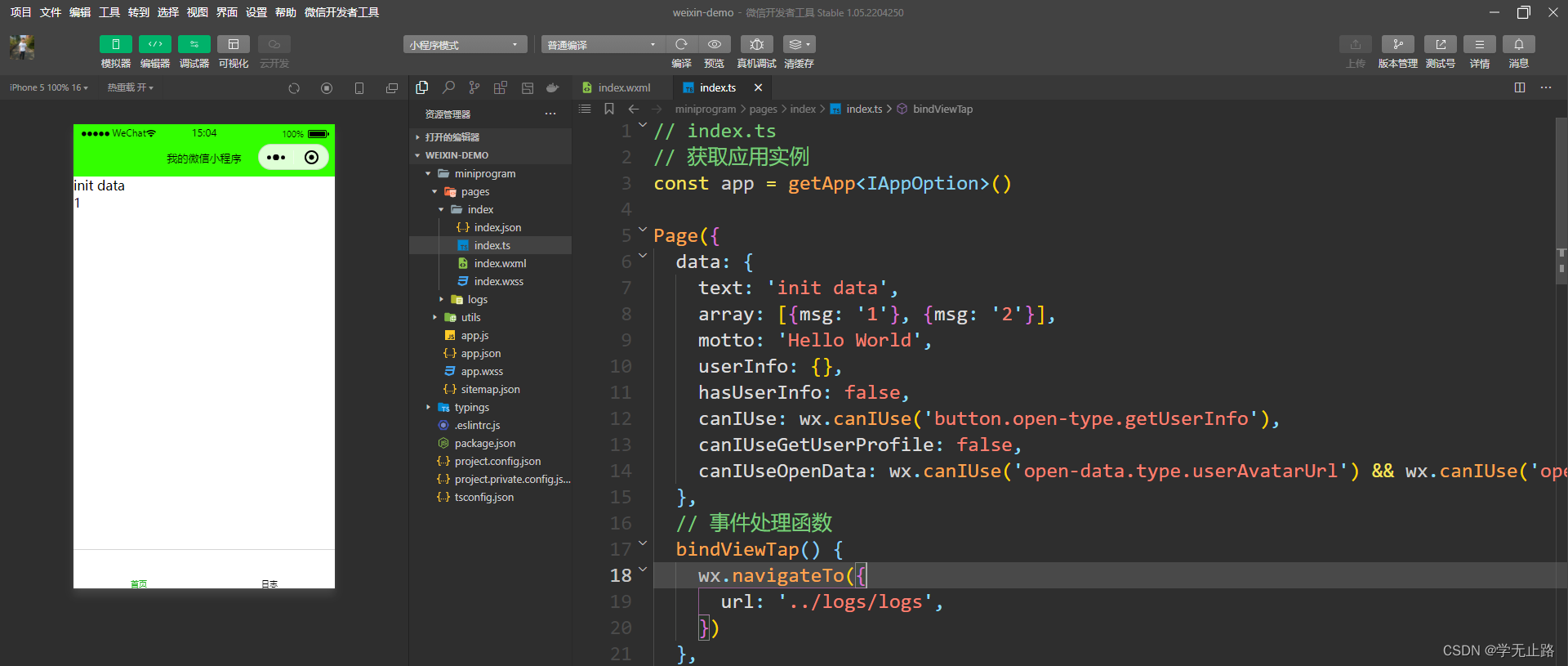Expand the typings folder

coord(490,407)
